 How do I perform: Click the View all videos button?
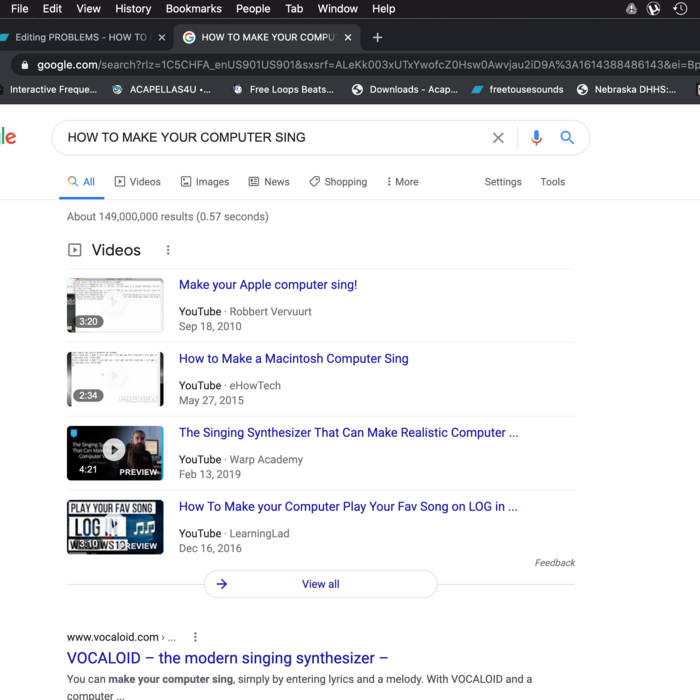(x=320, y=584)
